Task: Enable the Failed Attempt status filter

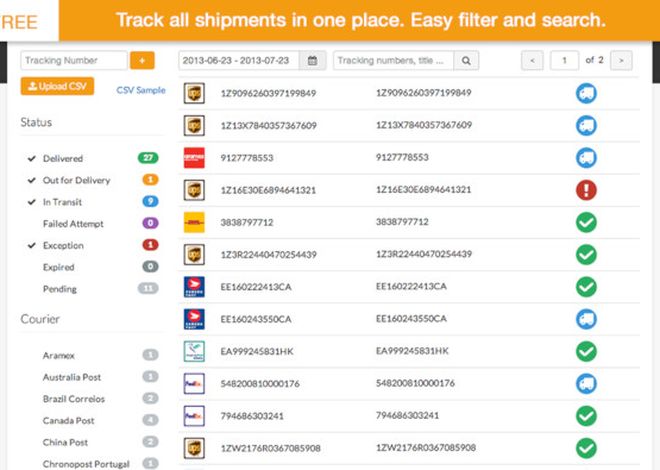Action: click(x=73, y=224)
